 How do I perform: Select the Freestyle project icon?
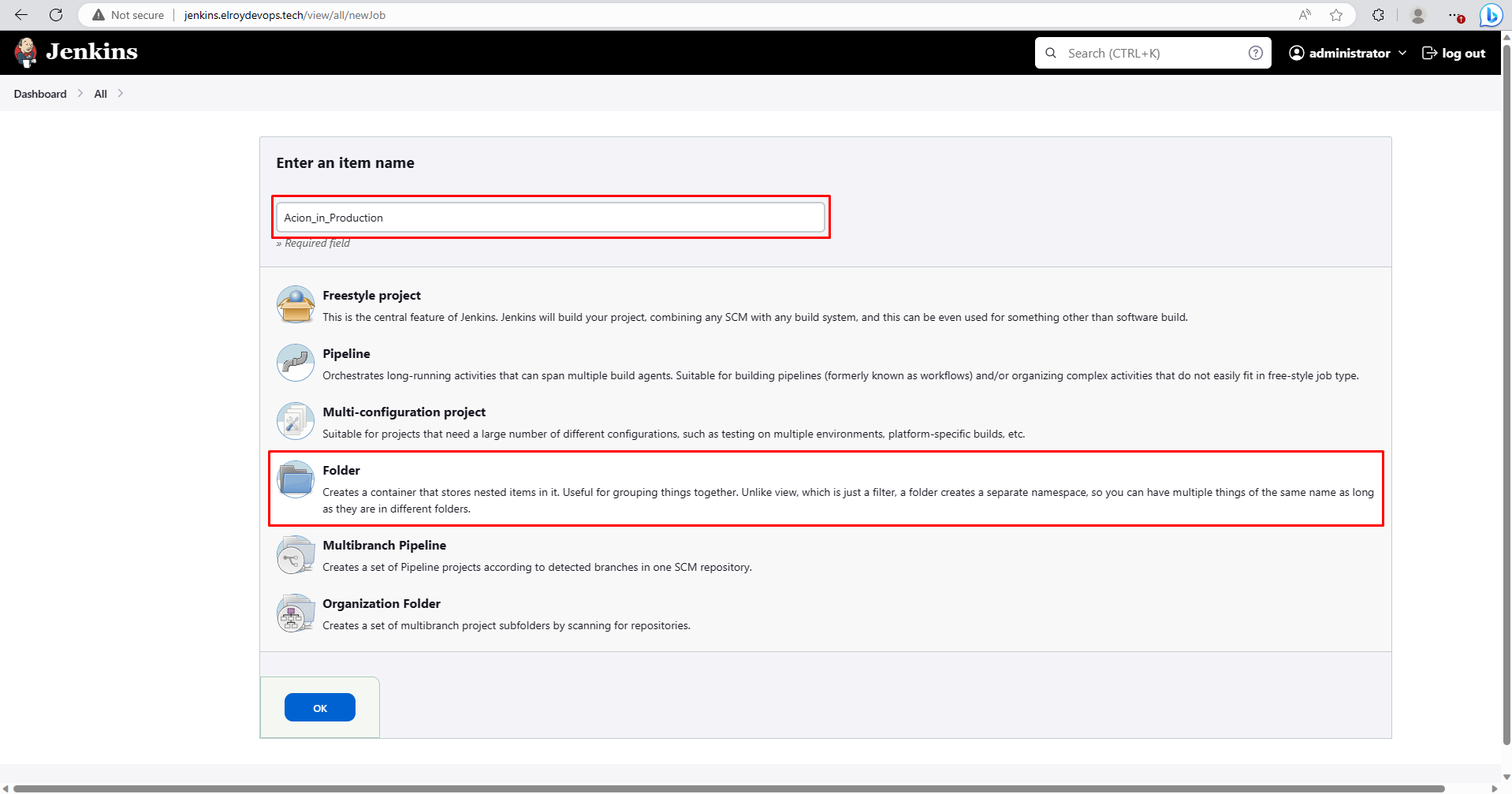296,304
